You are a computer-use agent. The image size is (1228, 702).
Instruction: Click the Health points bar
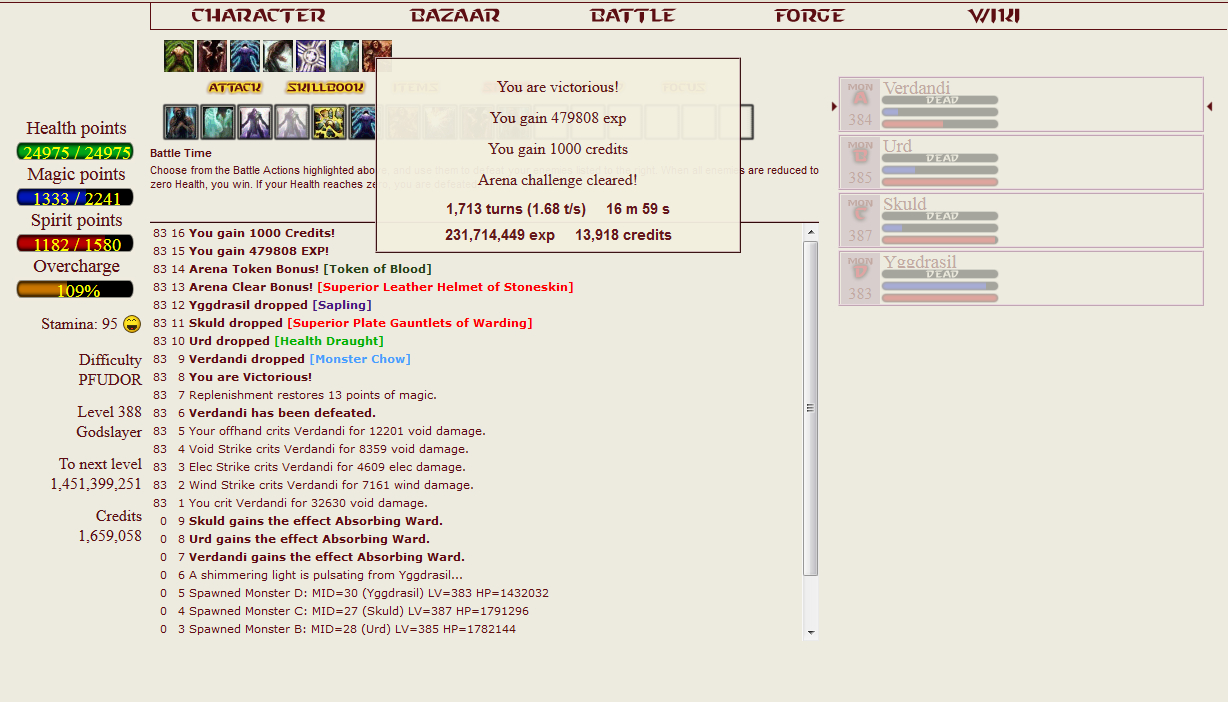click(75, 152)
